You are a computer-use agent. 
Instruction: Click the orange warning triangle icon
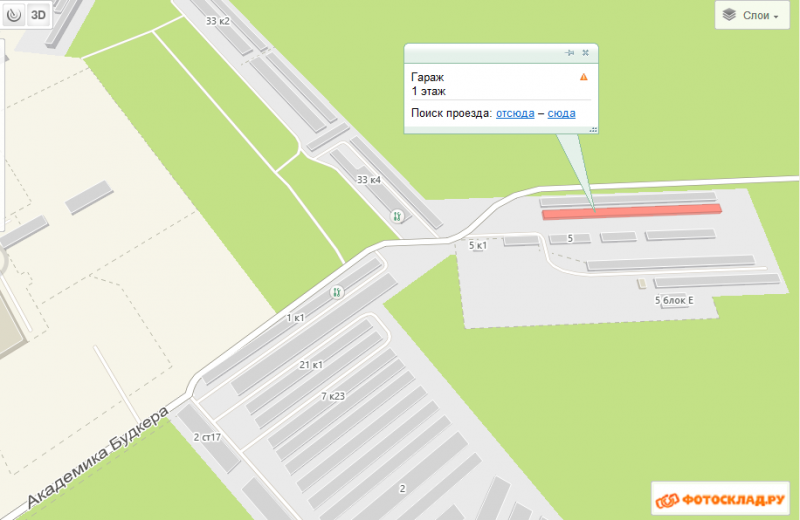click(x=584, y=77)
